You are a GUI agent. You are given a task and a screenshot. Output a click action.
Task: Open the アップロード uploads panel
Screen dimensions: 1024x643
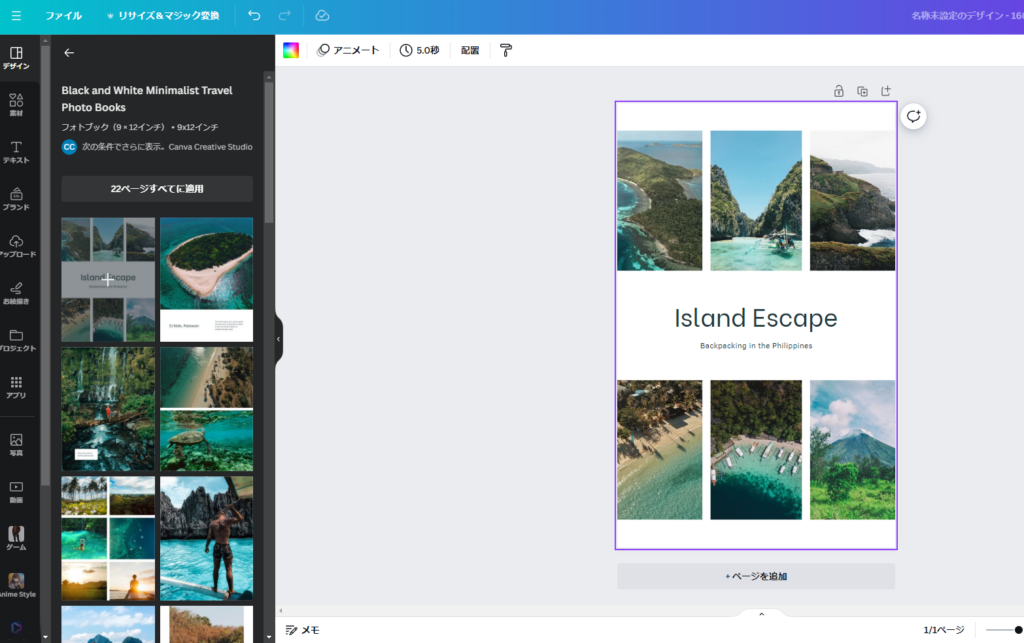click(16, 246)
